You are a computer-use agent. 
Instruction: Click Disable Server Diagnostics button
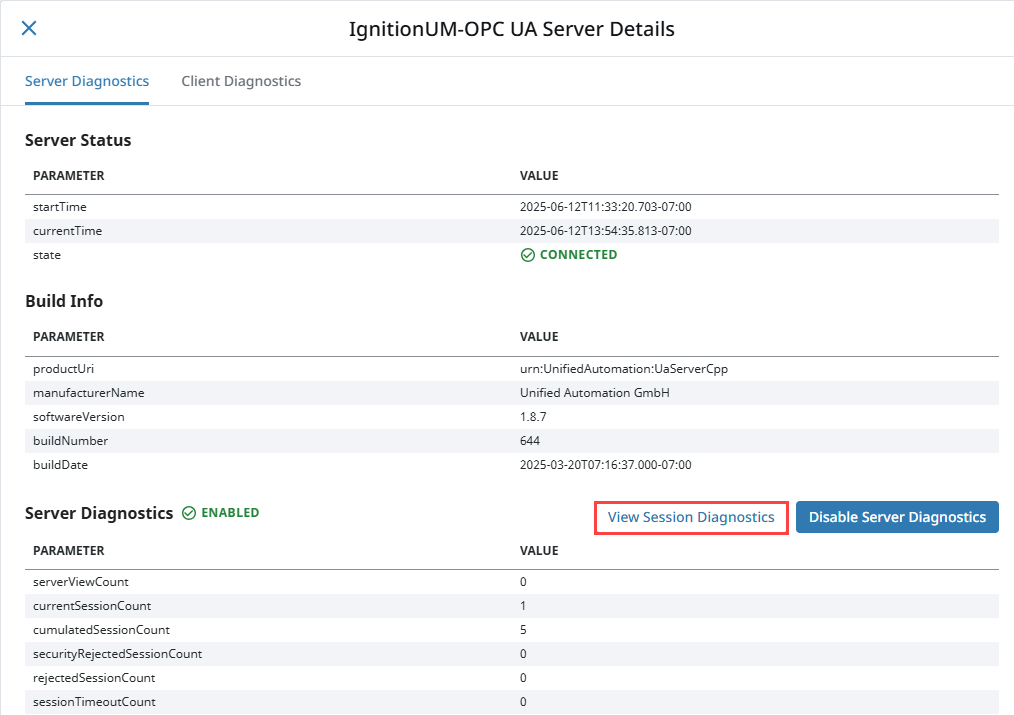pyautogui.click(x=897, y=517)
